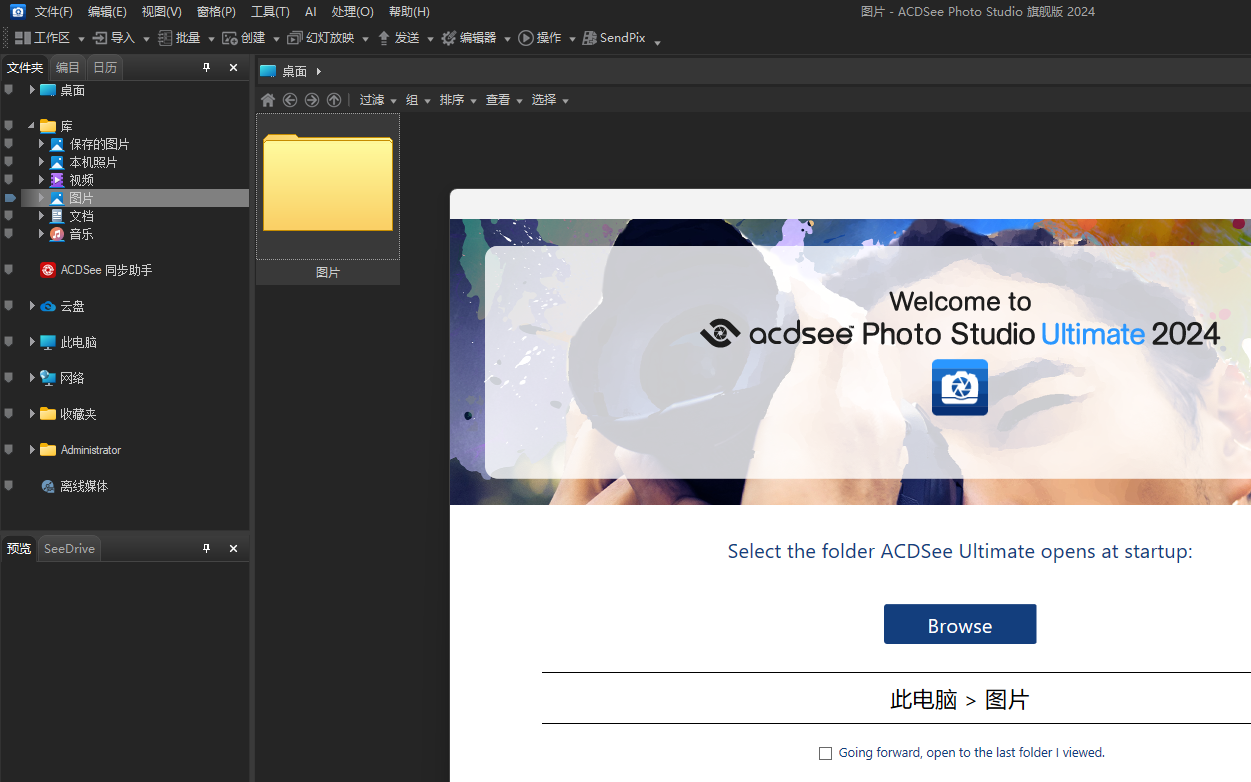This screenshot has width=1251, height=782.
Task: Switch to the 日历 calendar tab
Action: [105, 68]
